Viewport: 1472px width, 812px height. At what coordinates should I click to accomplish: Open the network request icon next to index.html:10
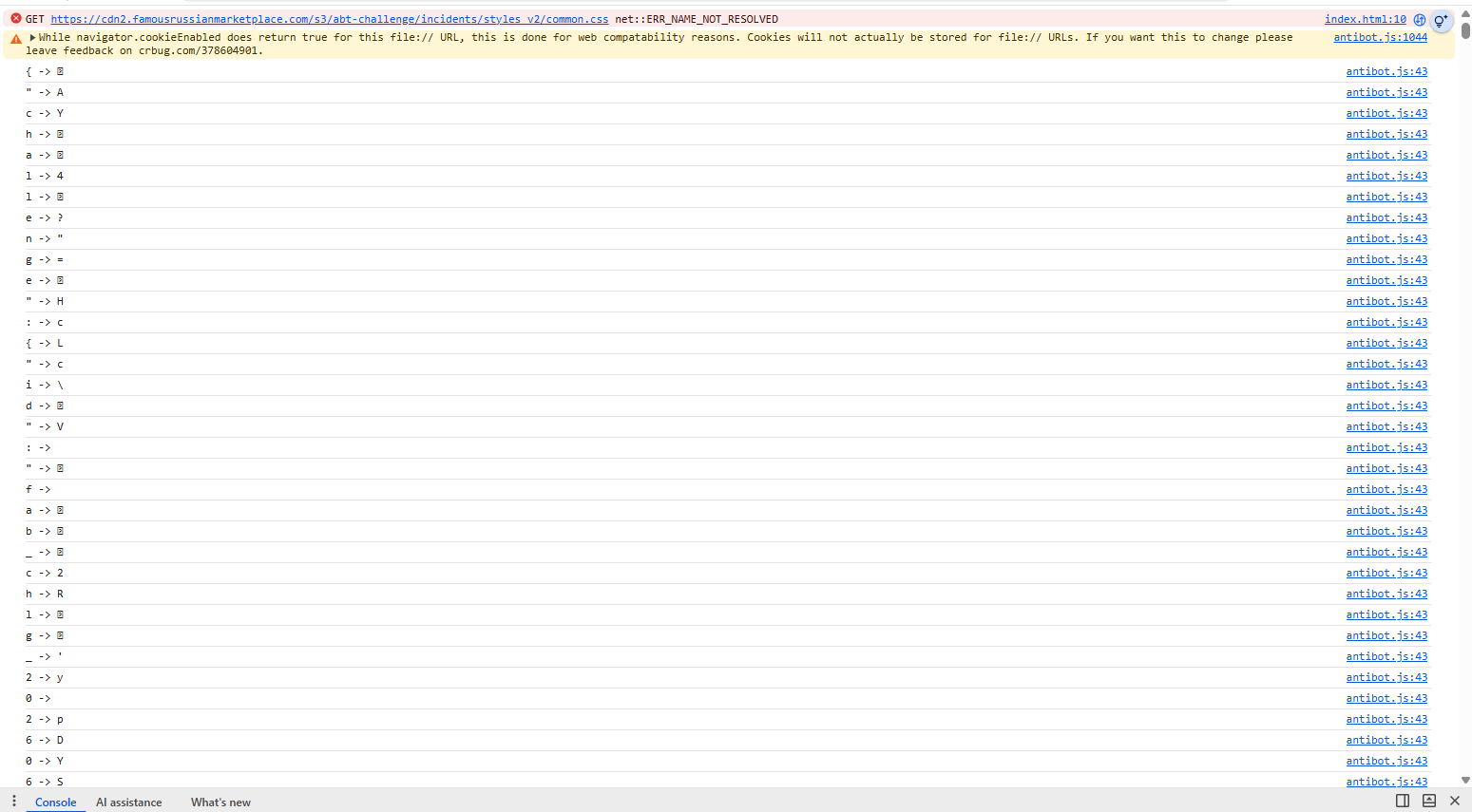click(1420, 19)
